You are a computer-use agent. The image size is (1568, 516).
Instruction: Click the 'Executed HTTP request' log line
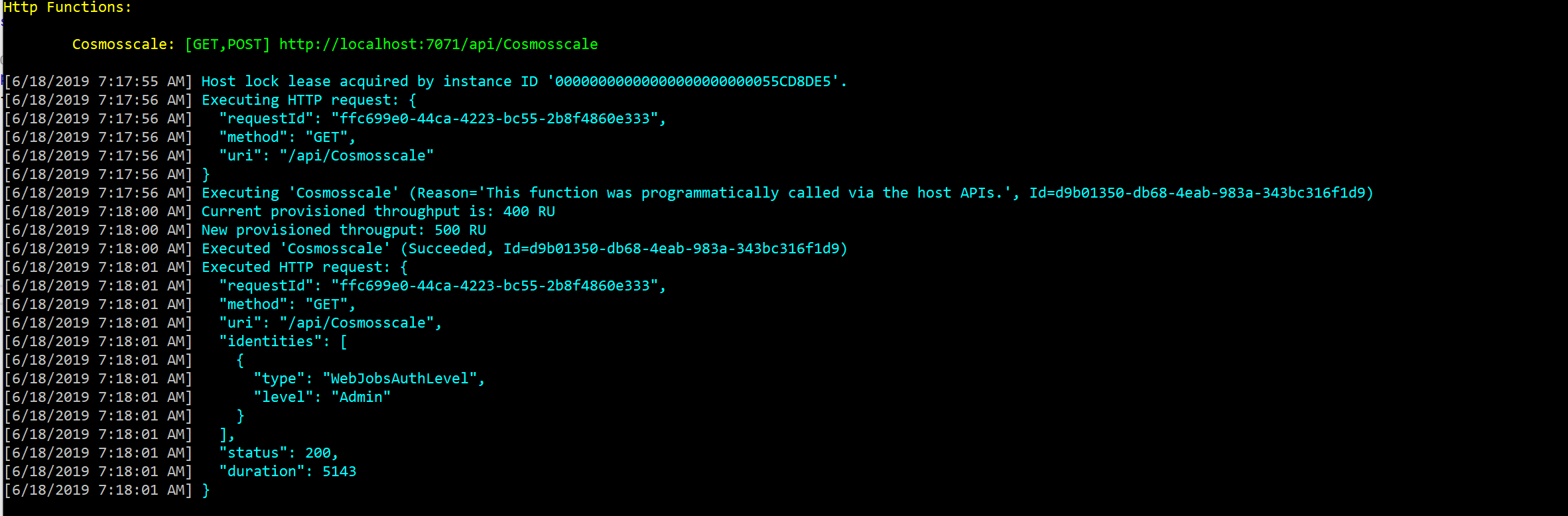304,267
